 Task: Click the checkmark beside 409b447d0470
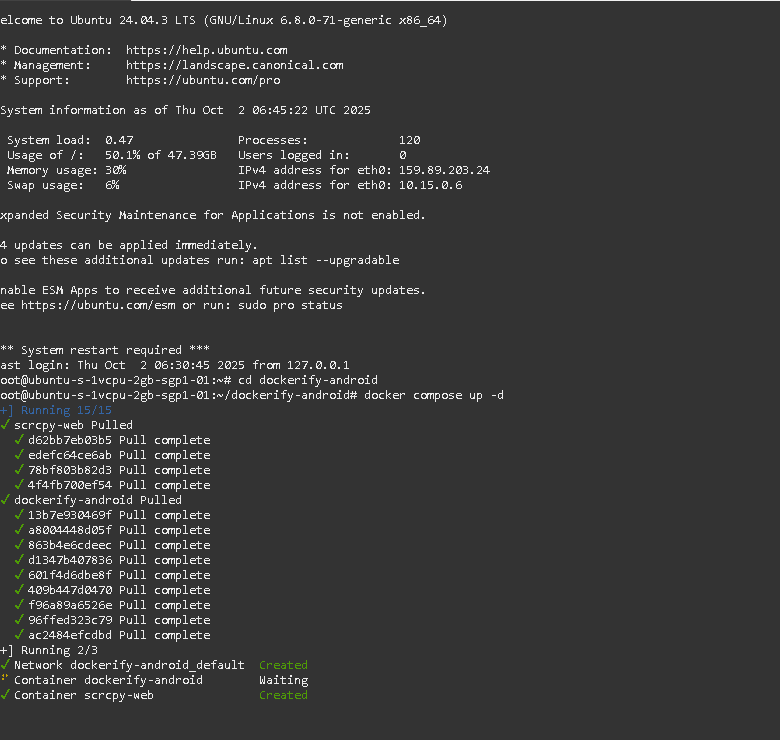click(x=19, y=589)
